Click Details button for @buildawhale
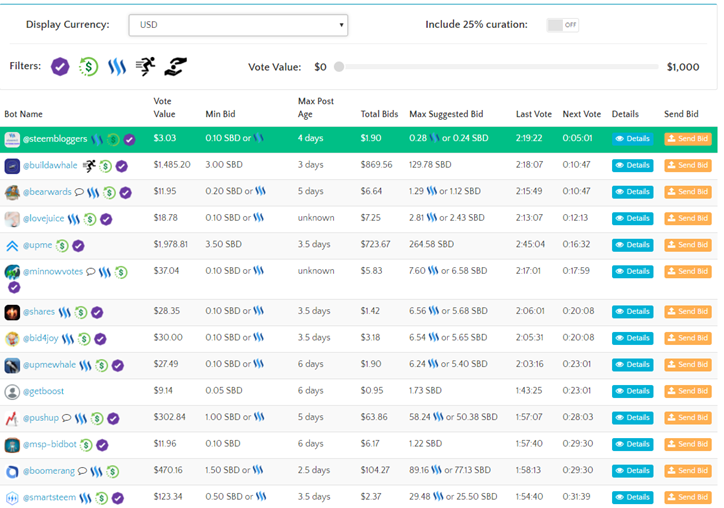This screenshot has height=508, width=724. point(633,165)
